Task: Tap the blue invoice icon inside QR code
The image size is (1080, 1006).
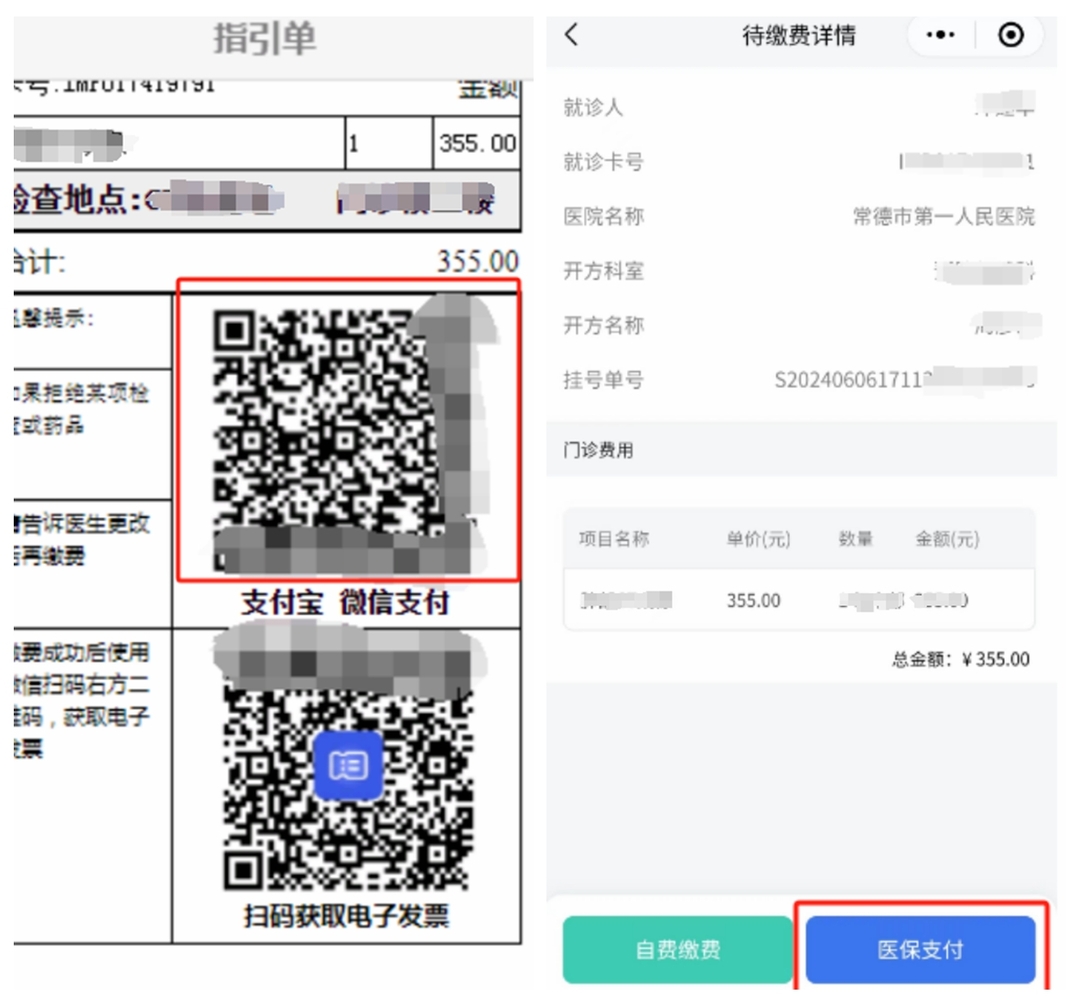Action: 348,765
